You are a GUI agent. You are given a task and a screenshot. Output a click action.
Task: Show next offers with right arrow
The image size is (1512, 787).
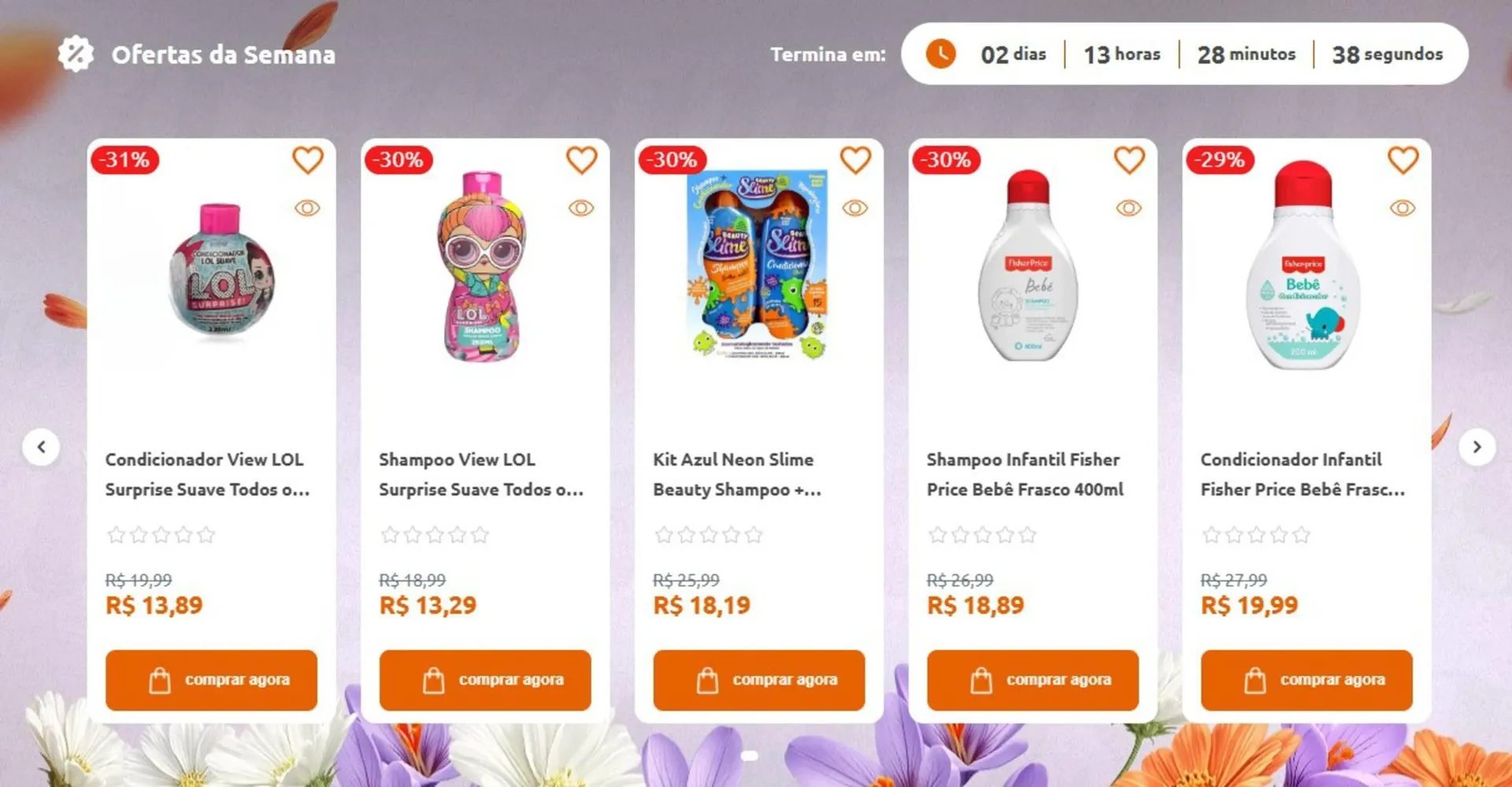[x=1477, y=447]
